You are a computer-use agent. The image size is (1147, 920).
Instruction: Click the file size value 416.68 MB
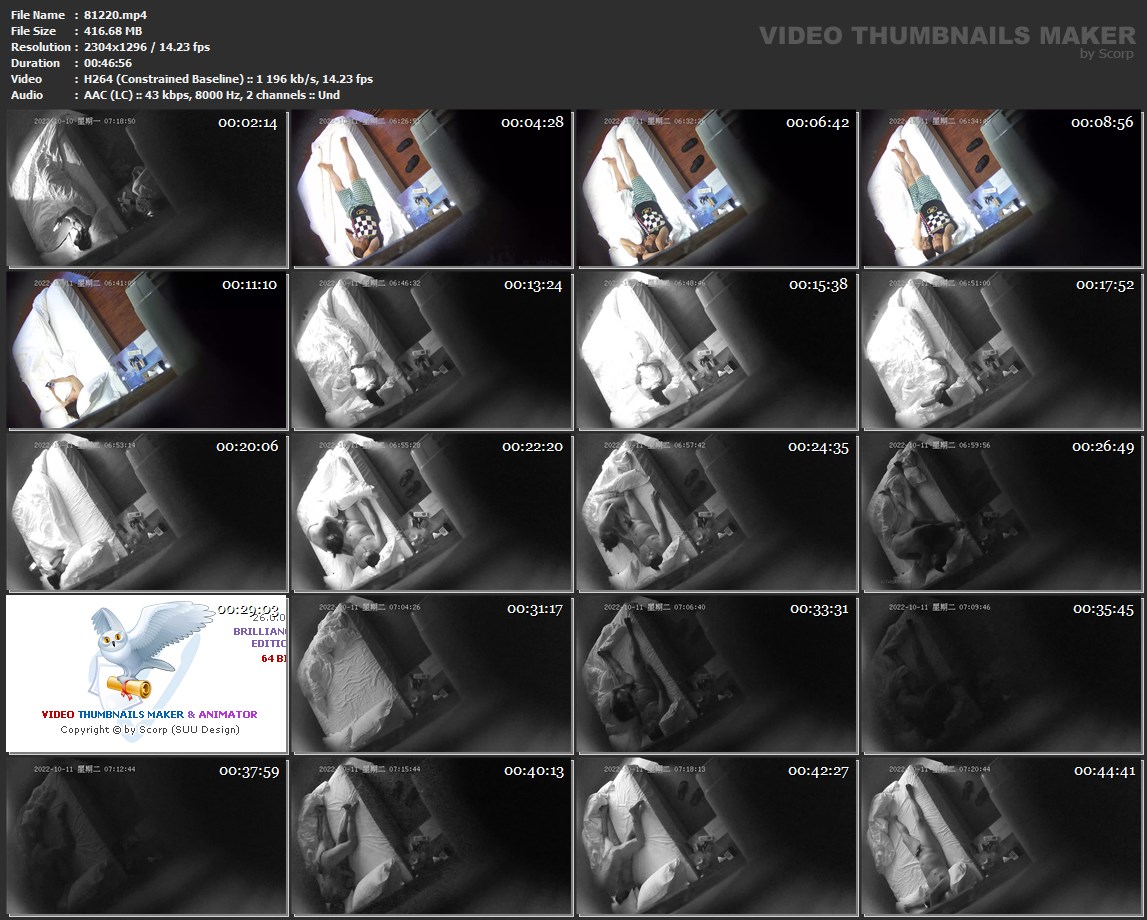click(113, 31)
